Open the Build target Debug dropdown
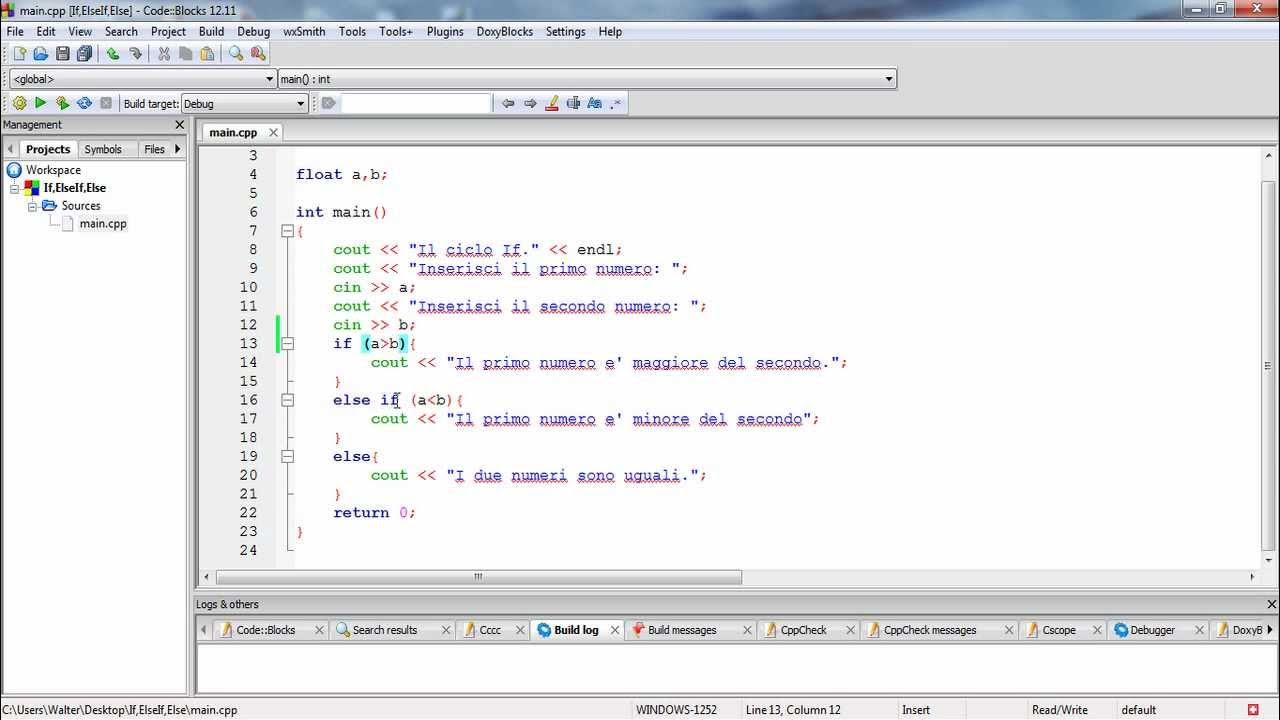 click(x=300, y=103)
